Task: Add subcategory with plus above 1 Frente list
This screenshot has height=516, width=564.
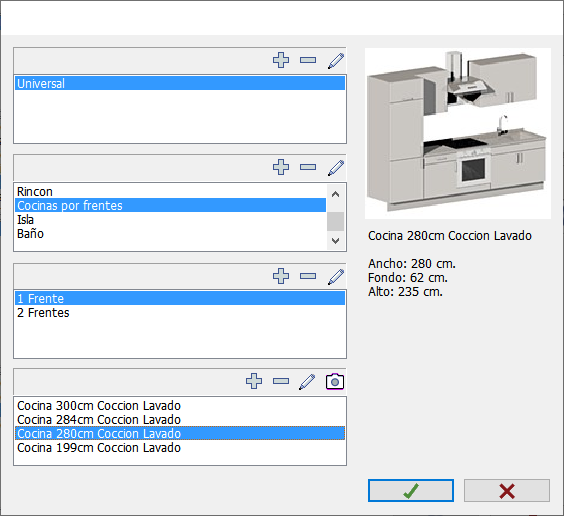Action: [x=281, y=276]
